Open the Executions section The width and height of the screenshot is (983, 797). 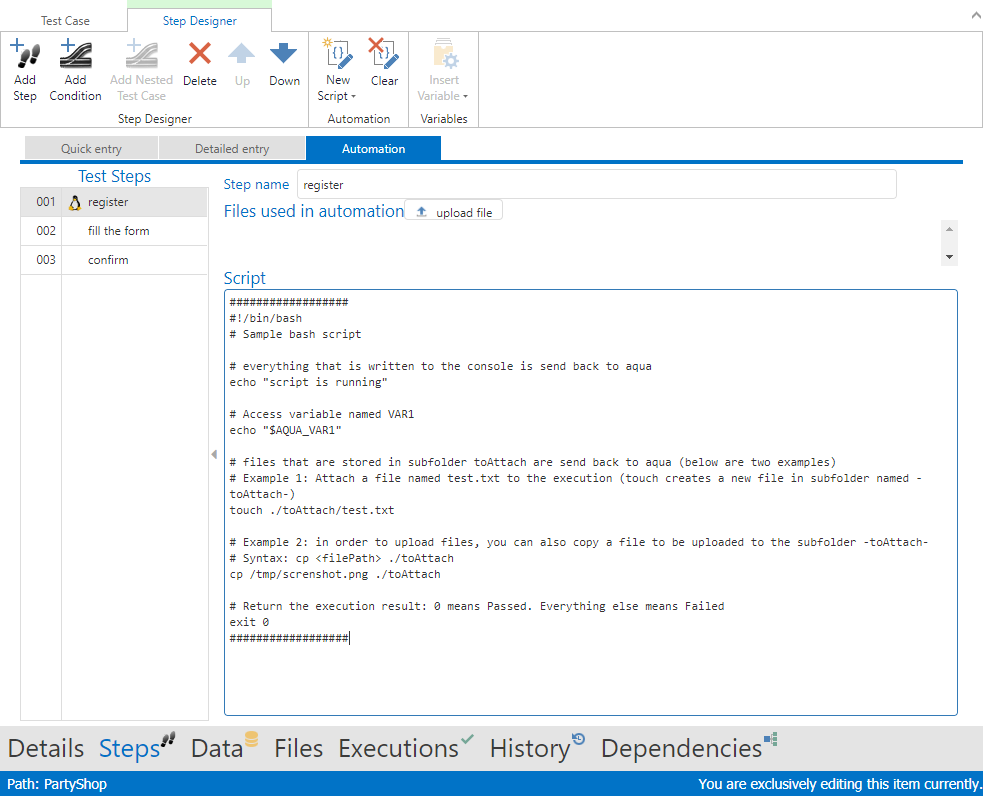pos(398,748)
